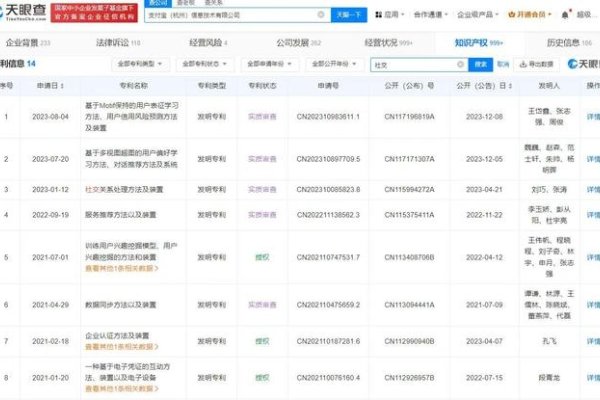600x400 pixels.
Task: Switch to the 经营状况 tab
Action: pos(388,42)
